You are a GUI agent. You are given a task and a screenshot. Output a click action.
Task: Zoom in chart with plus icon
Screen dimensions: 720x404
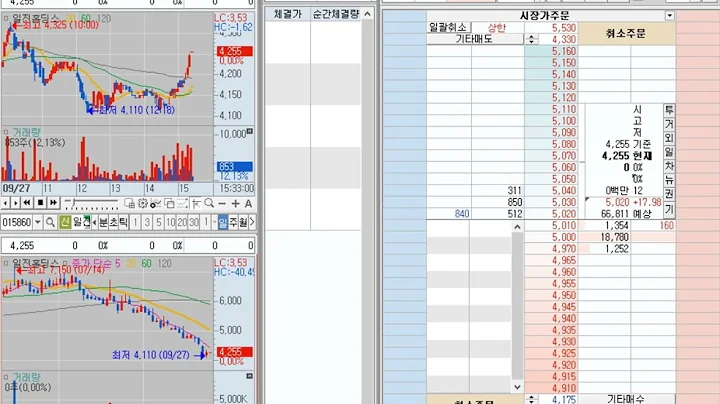236,203
